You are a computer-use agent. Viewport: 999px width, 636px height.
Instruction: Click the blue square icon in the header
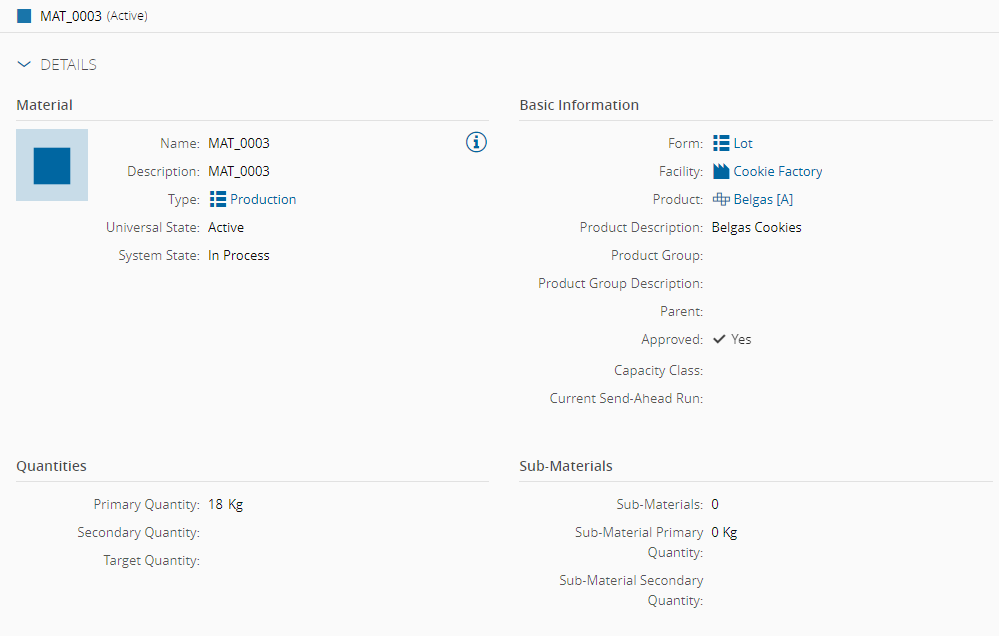click(x=25, y=16)
